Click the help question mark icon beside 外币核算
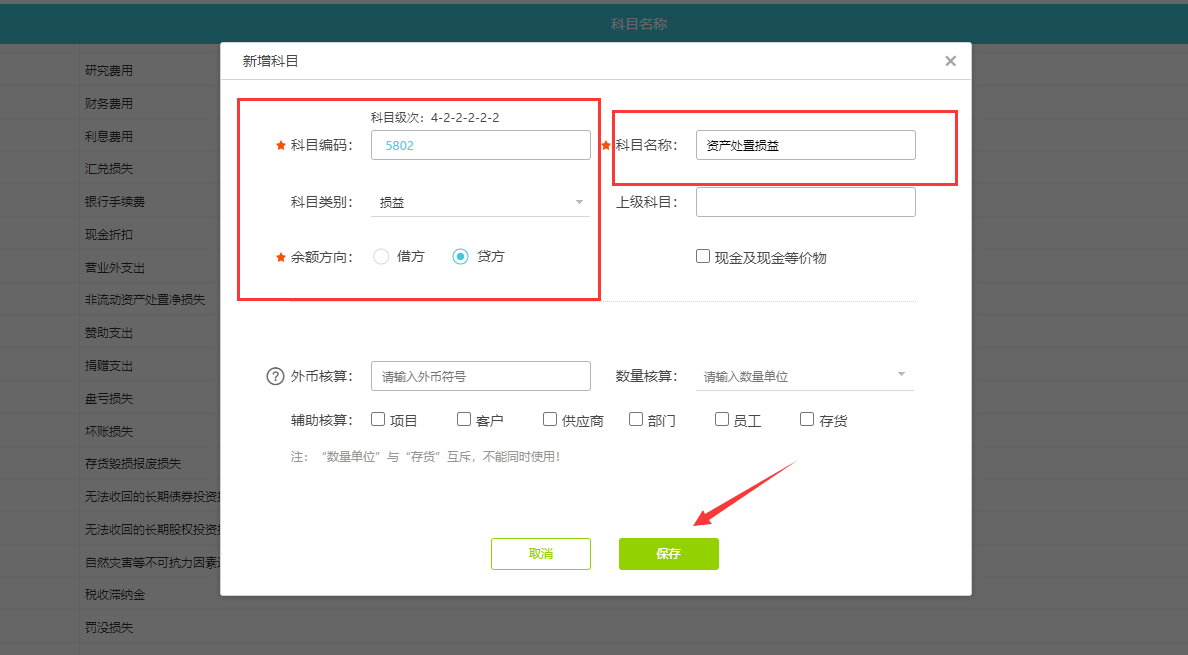1188x655 pixels. (x=275, y=377)
